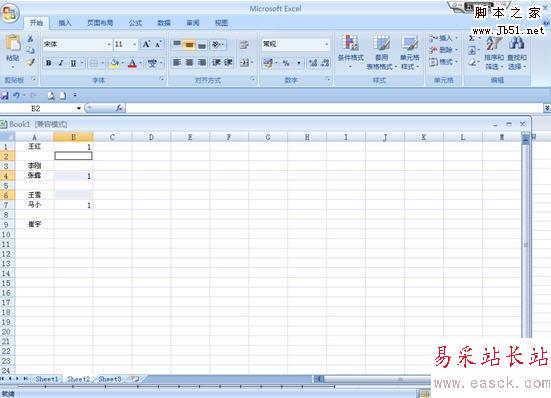Increase indent in alignment group
Screen dimensions: 551x398
pos(228,63)
